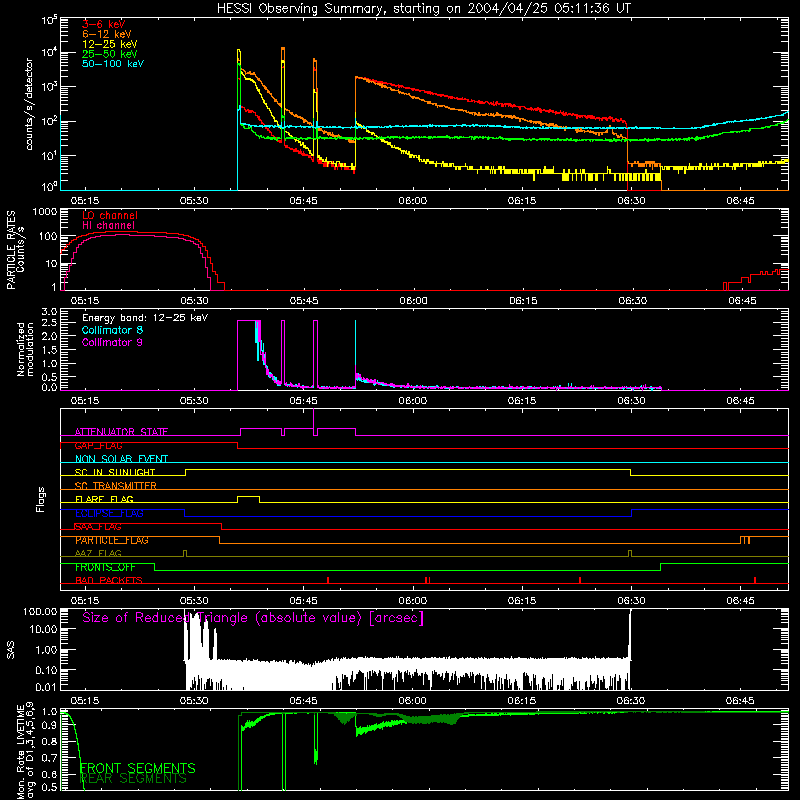Click the FRONT SEGMENTS legend label
This screenshot has width=800, height=800.
[x=138, y=768]
